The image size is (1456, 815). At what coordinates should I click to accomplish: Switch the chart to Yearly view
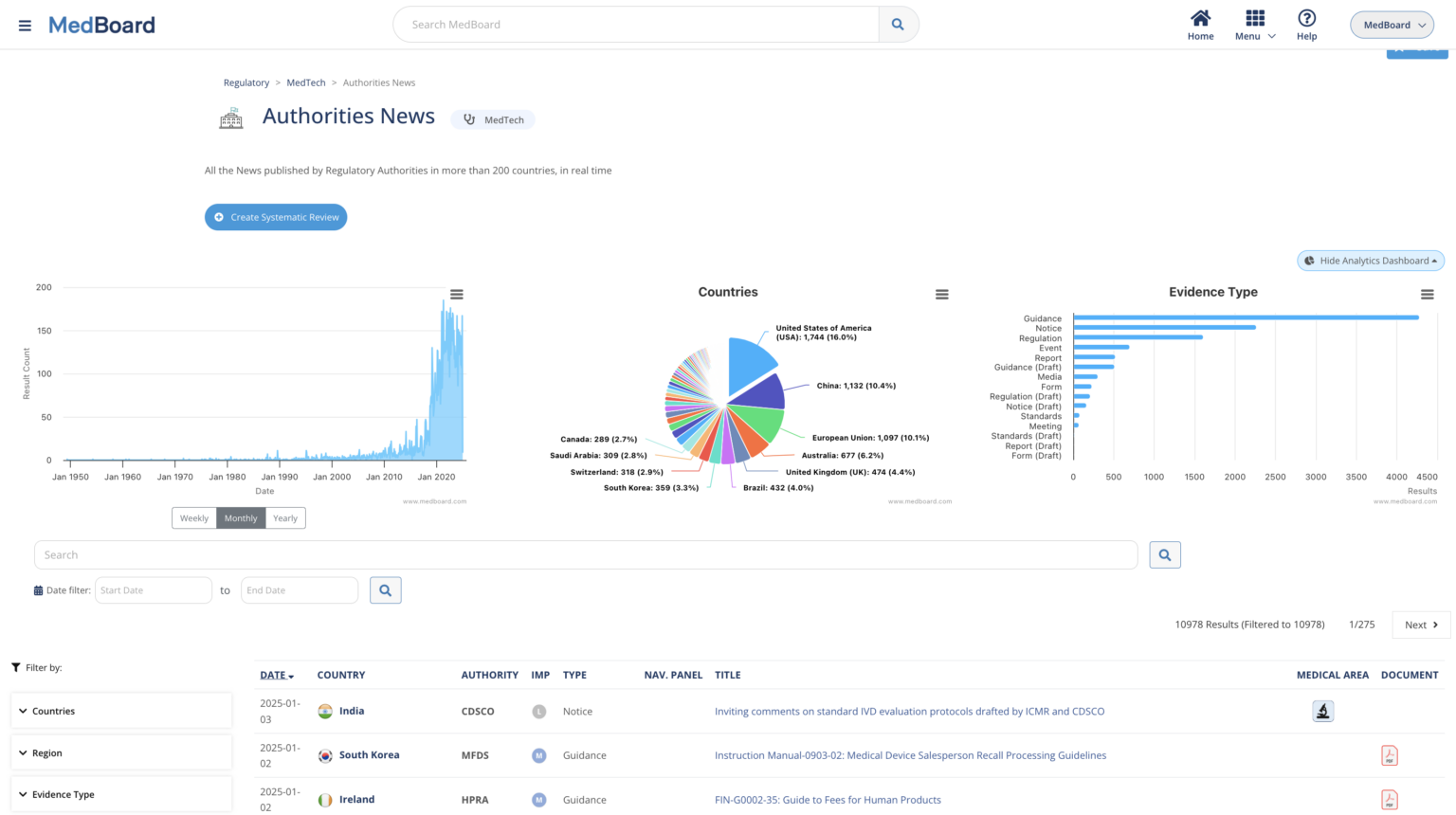284,517
